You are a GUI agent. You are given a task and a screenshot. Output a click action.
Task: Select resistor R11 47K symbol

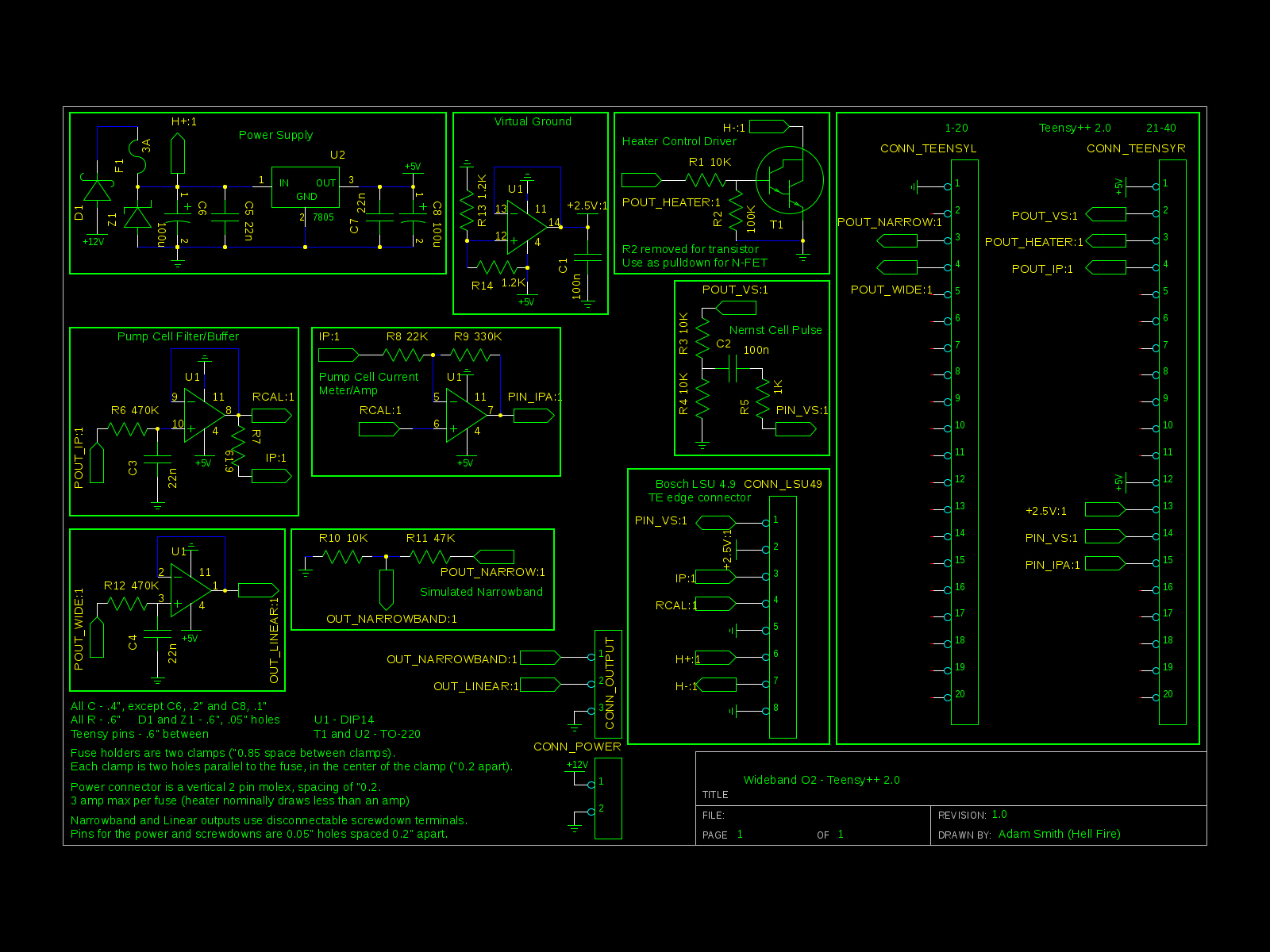point(429,557)
